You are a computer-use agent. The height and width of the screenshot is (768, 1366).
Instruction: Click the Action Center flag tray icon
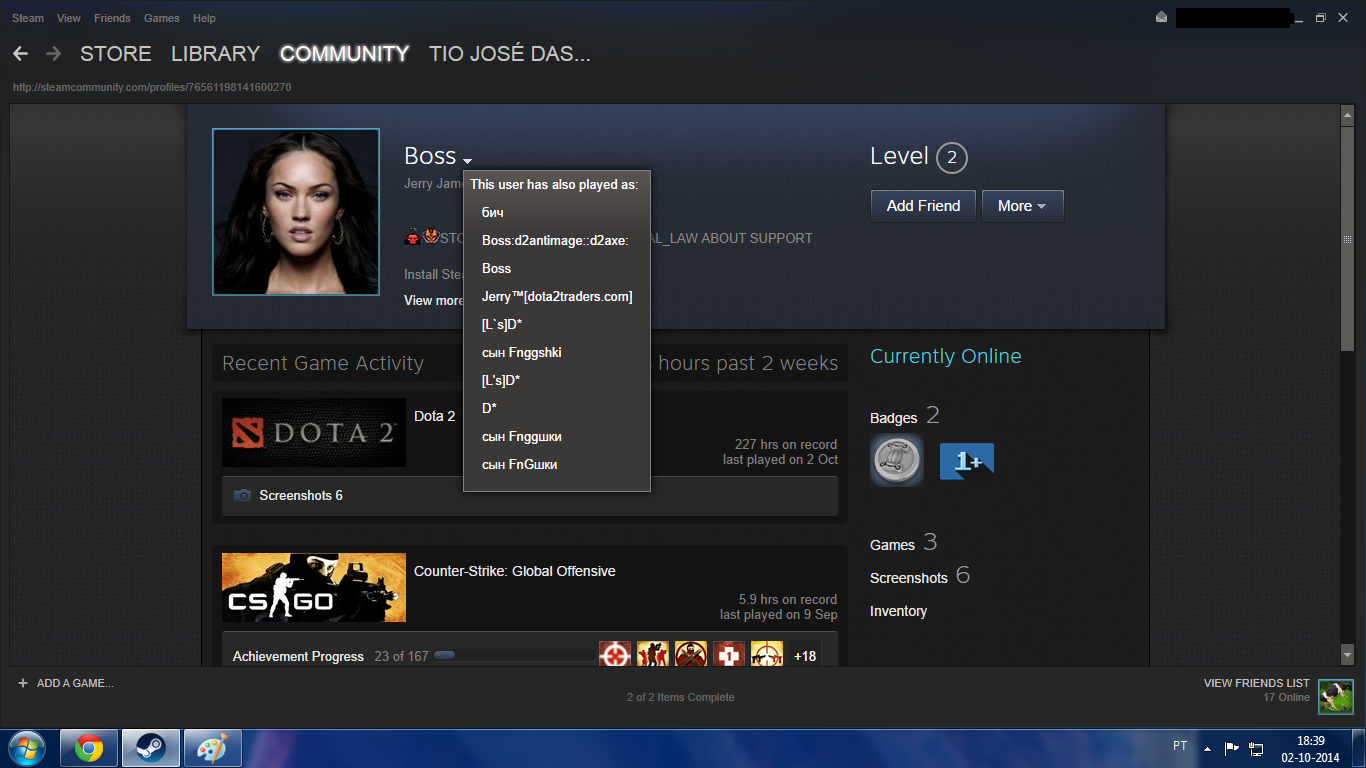pyautogui.click(x=1232, y=748)
